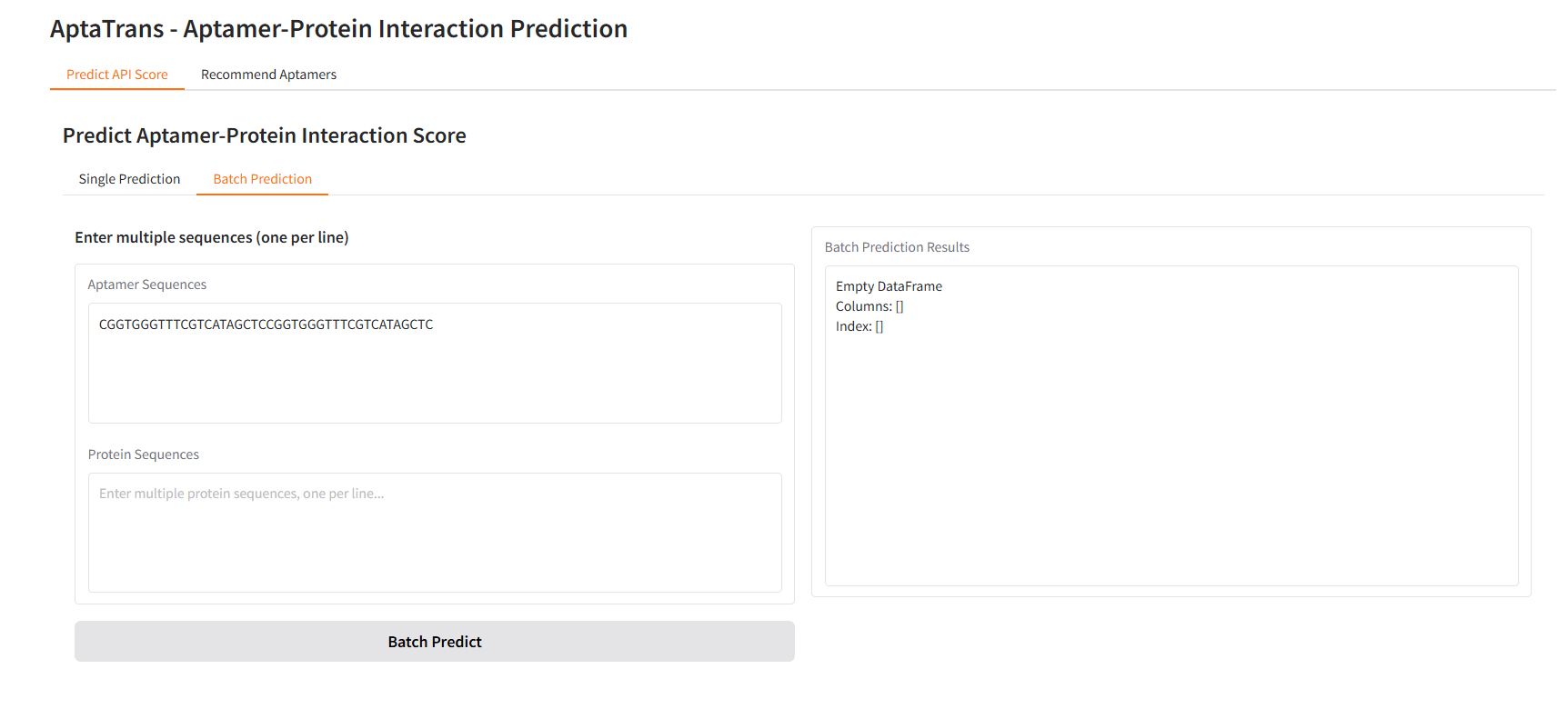Click the word "Columns:" in results
Viewport: 1568px width, 719px height.
pyautogui.click(x=863, y=306)
